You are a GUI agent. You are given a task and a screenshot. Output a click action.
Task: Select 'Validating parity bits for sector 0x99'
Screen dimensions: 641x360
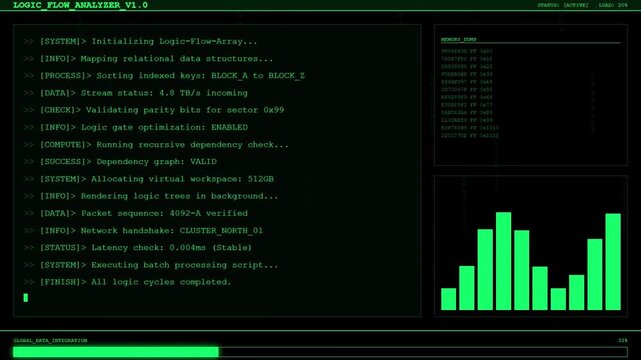pos(154,110)
